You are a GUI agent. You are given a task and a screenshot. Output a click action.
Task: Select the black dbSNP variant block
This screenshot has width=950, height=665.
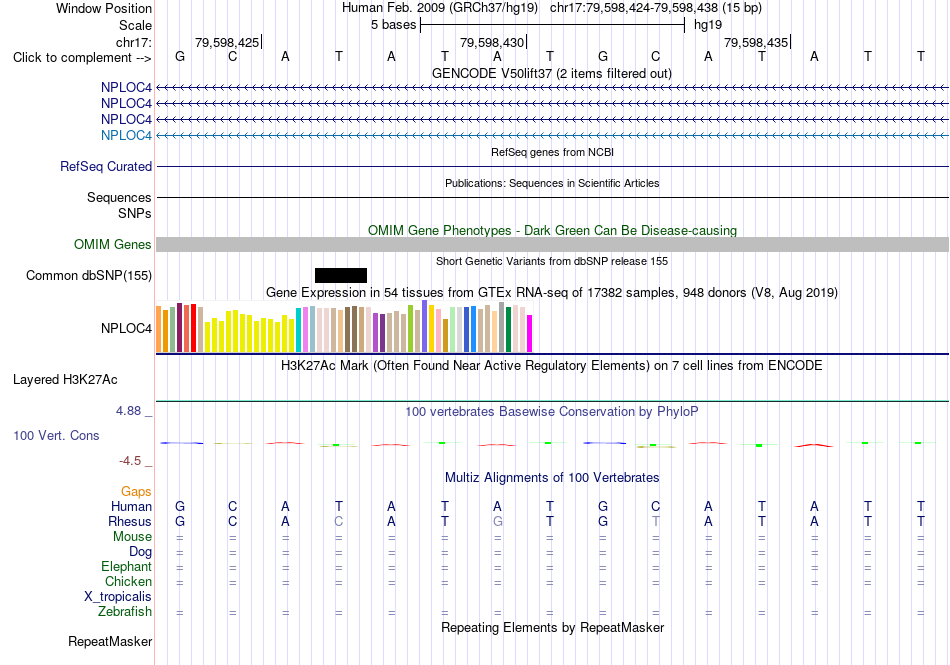coord(340,276)
